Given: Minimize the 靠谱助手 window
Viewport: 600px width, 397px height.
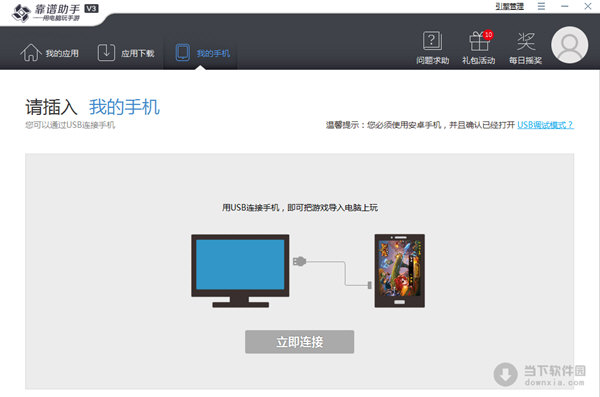Looking at the screenshot, I should click(x=564, y=6).
